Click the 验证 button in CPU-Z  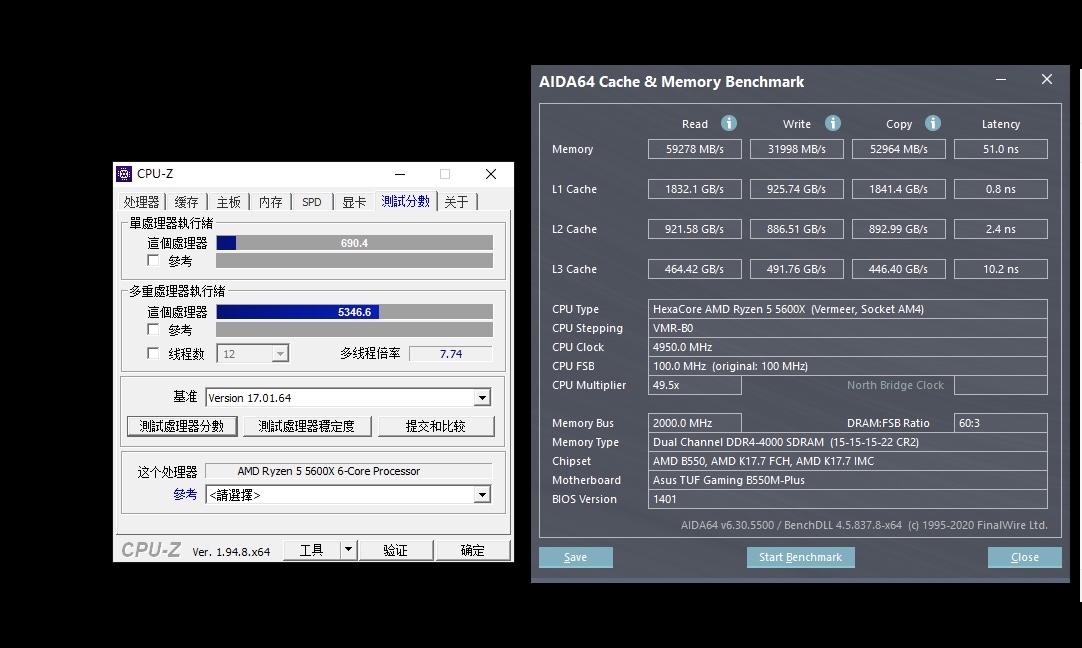(x=396, y=548)
